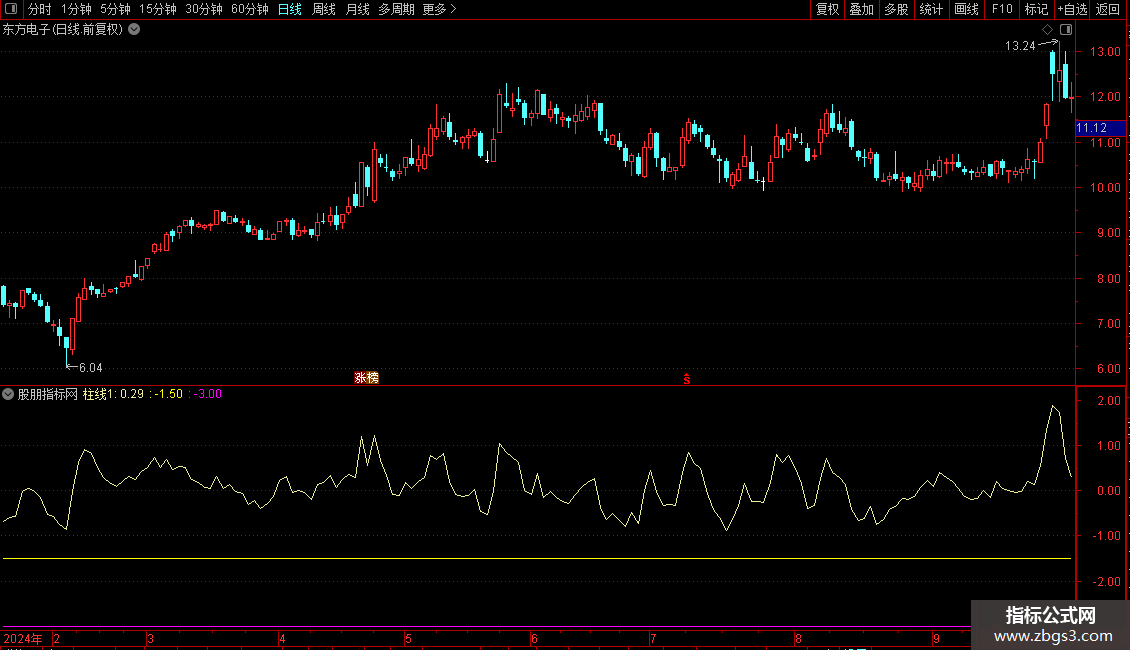This screenshot has width=1130, height=650.
Task: Click the 0.00 indicator axis label
Action: (x=1108, y=491)
